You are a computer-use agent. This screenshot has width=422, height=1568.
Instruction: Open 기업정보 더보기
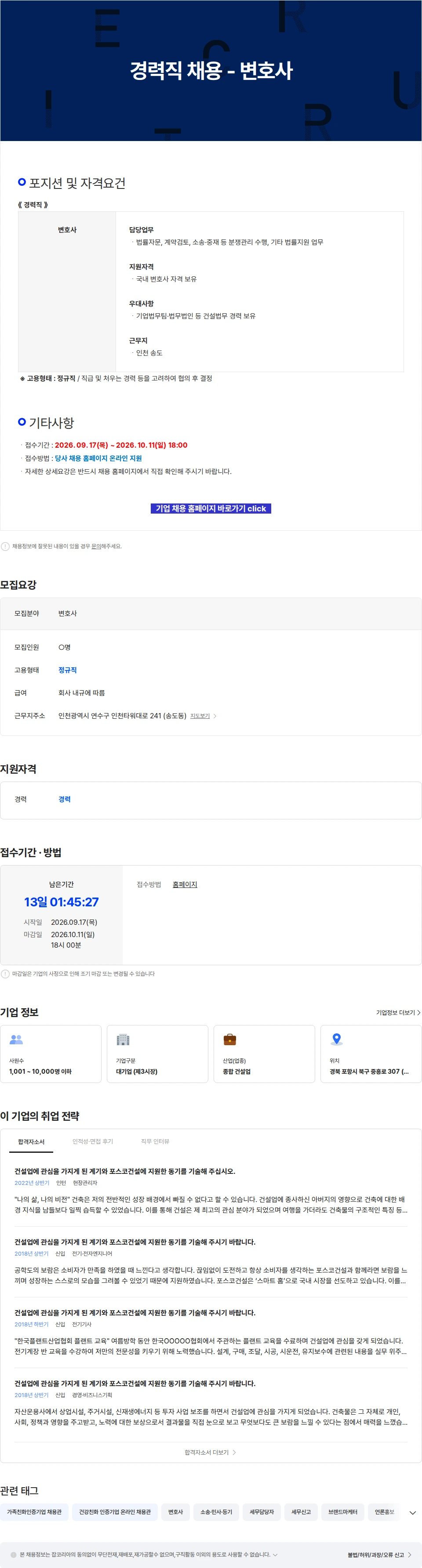click(x=398, y=1012)
